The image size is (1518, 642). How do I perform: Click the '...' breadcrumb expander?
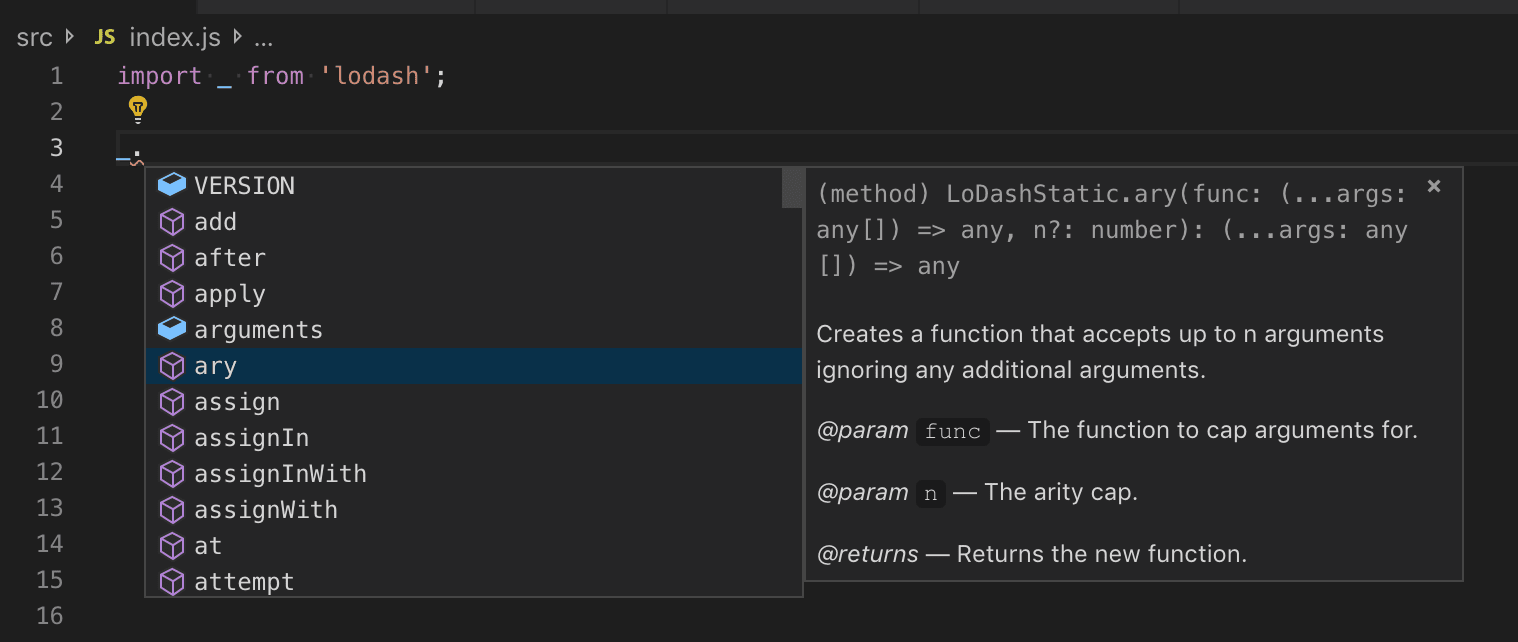(x=261, y=40)
